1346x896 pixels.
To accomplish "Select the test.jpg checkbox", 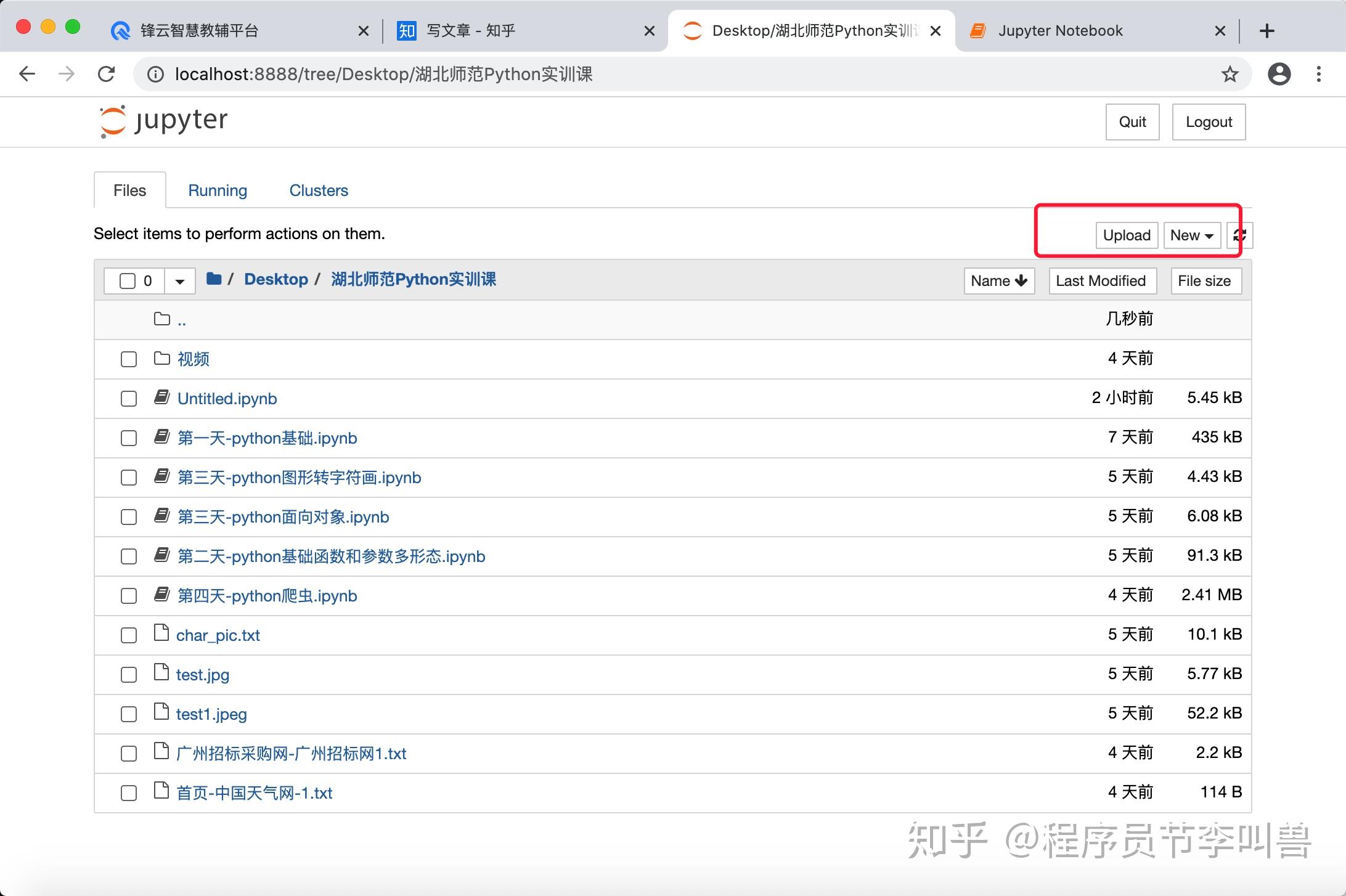I will pyautogui.click(x=129, y=675).
